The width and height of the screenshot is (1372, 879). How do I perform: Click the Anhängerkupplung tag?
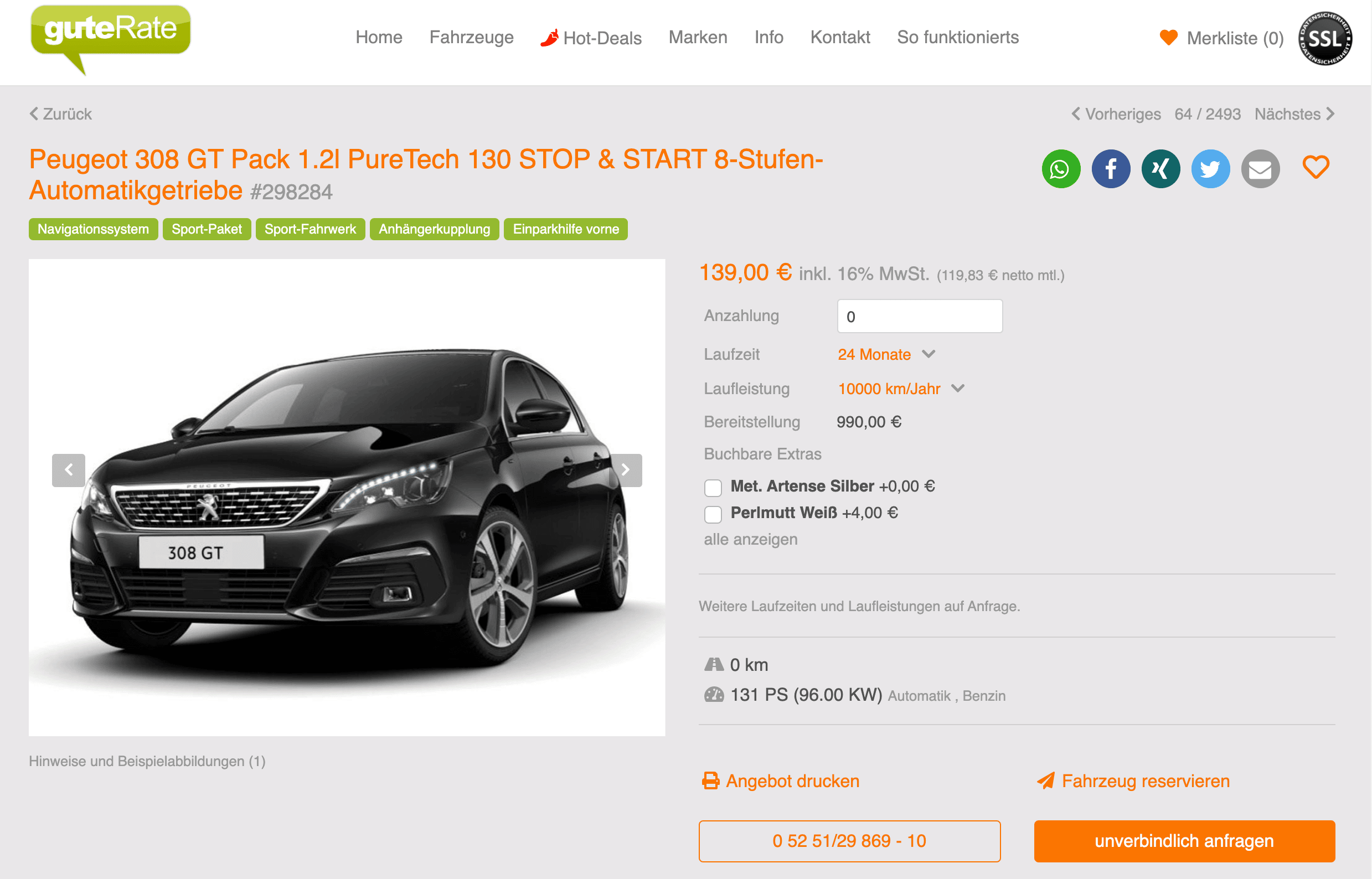(434, 230)
